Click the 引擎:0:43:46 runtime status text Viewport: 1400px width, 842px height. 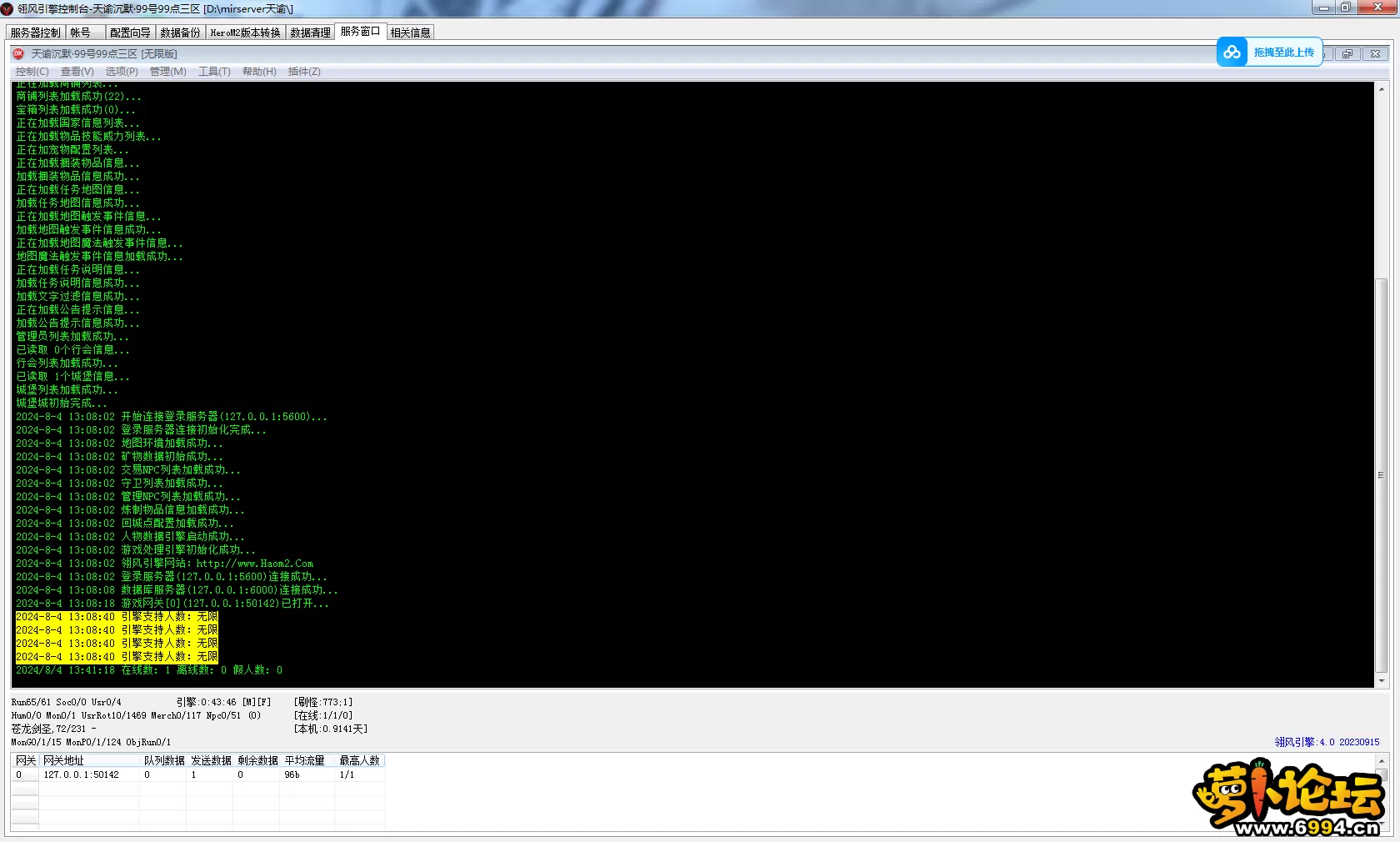(x=223, y=702)
